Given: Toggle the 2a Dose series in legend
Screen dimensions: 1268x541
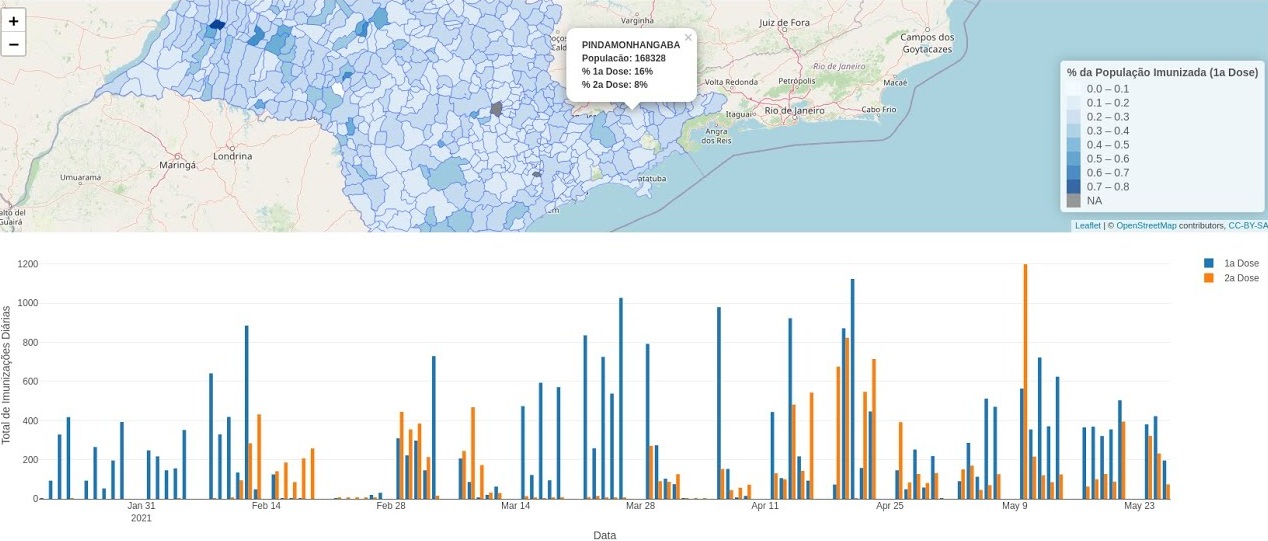Looking at the screenshot, I should pyautogui.click(x=1231, y=278).
